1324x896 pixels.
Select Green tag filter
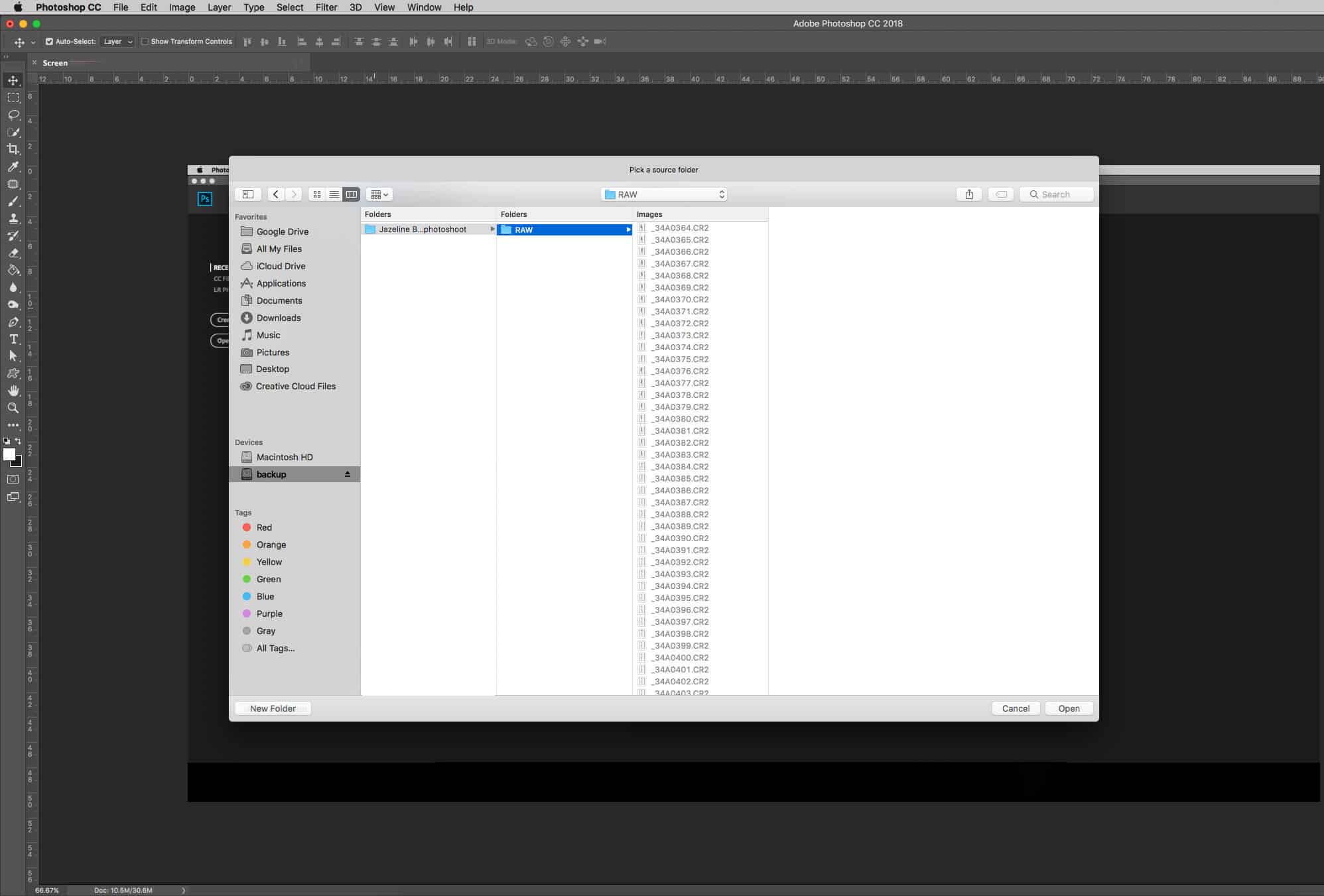pyautogui.click(x=268, y=579)
